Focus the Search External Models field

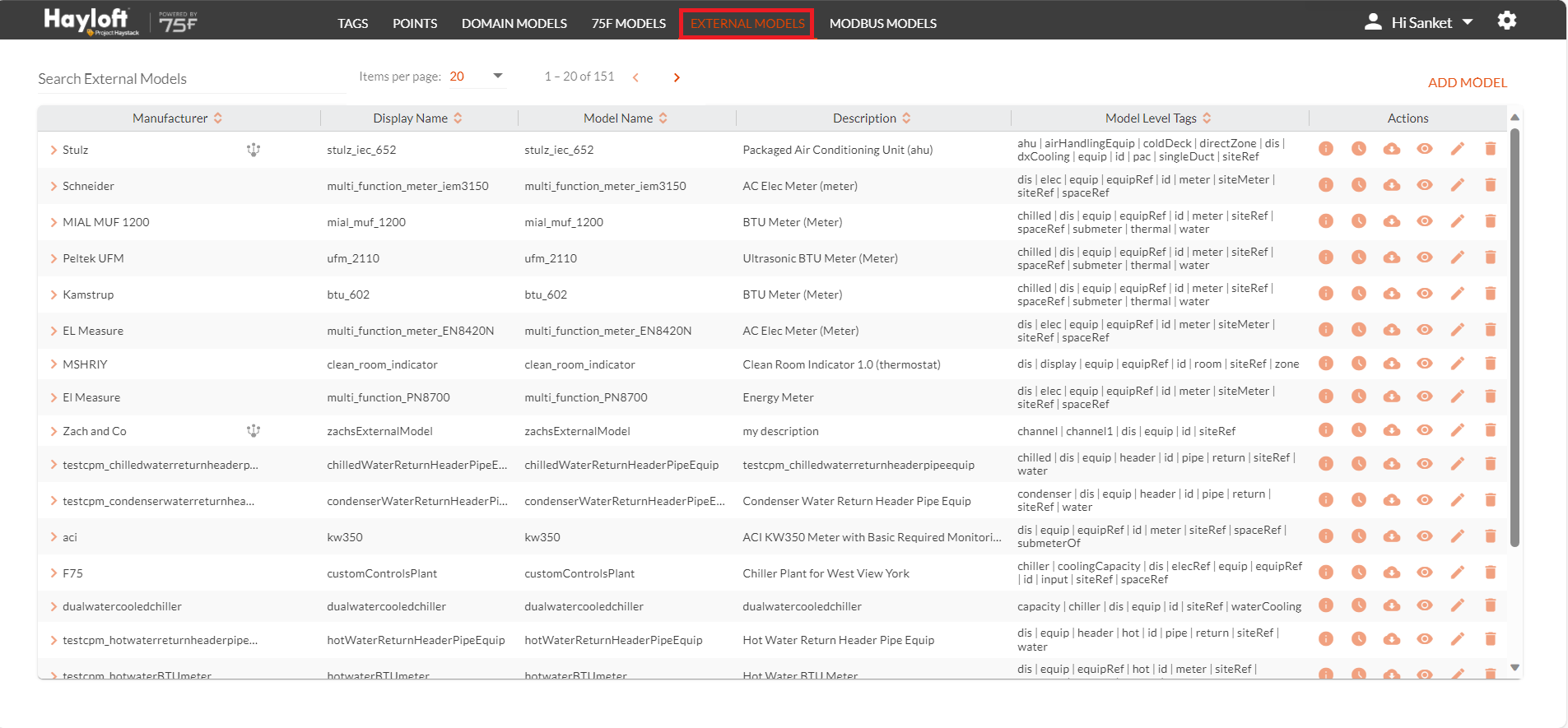point(191,79)
